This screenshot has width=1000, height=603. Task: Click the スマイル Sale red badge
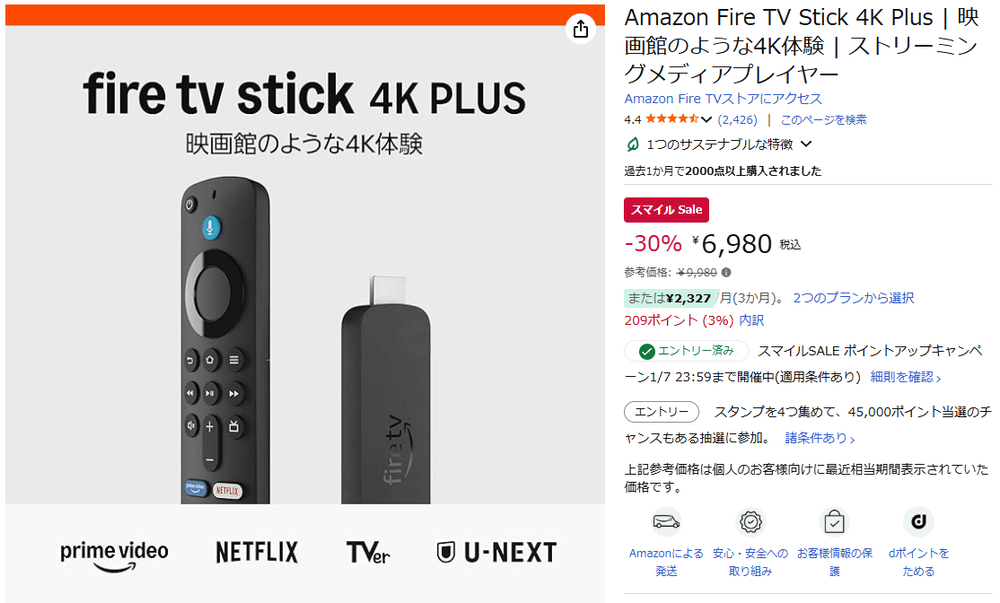[666, 210]
